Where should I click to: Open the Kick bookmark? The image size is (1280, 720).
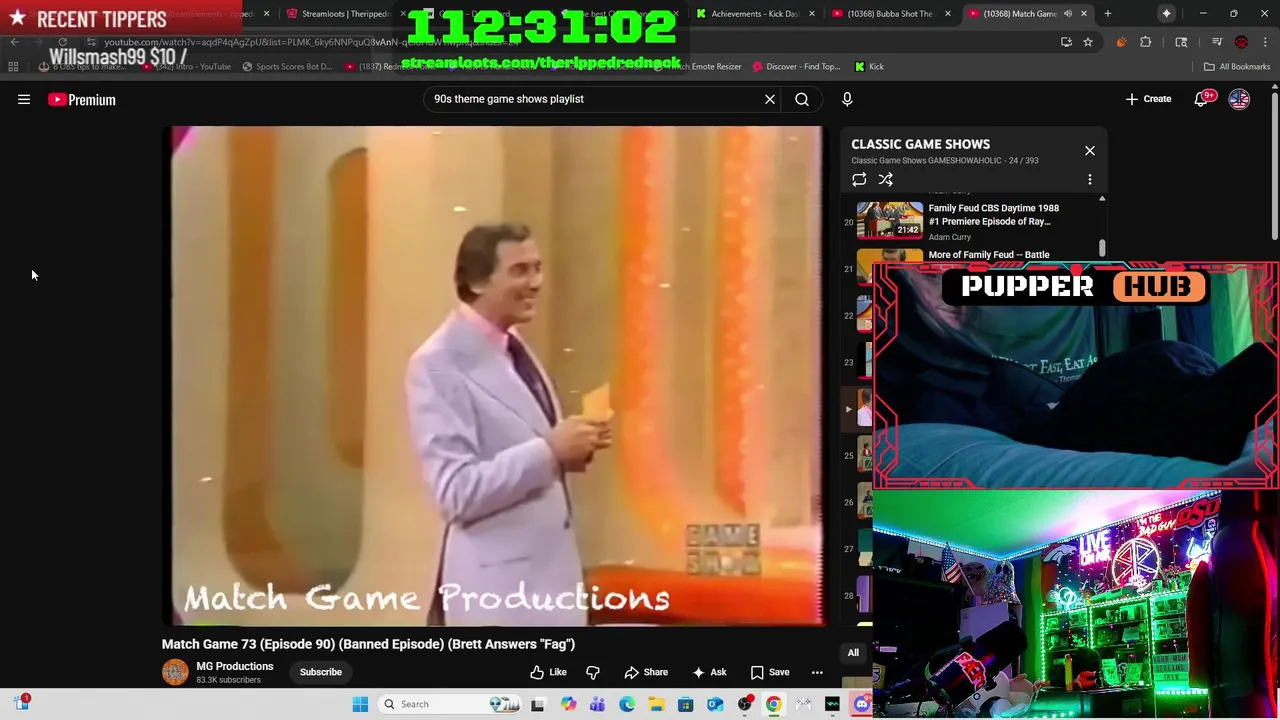click(x=869, y=67)
